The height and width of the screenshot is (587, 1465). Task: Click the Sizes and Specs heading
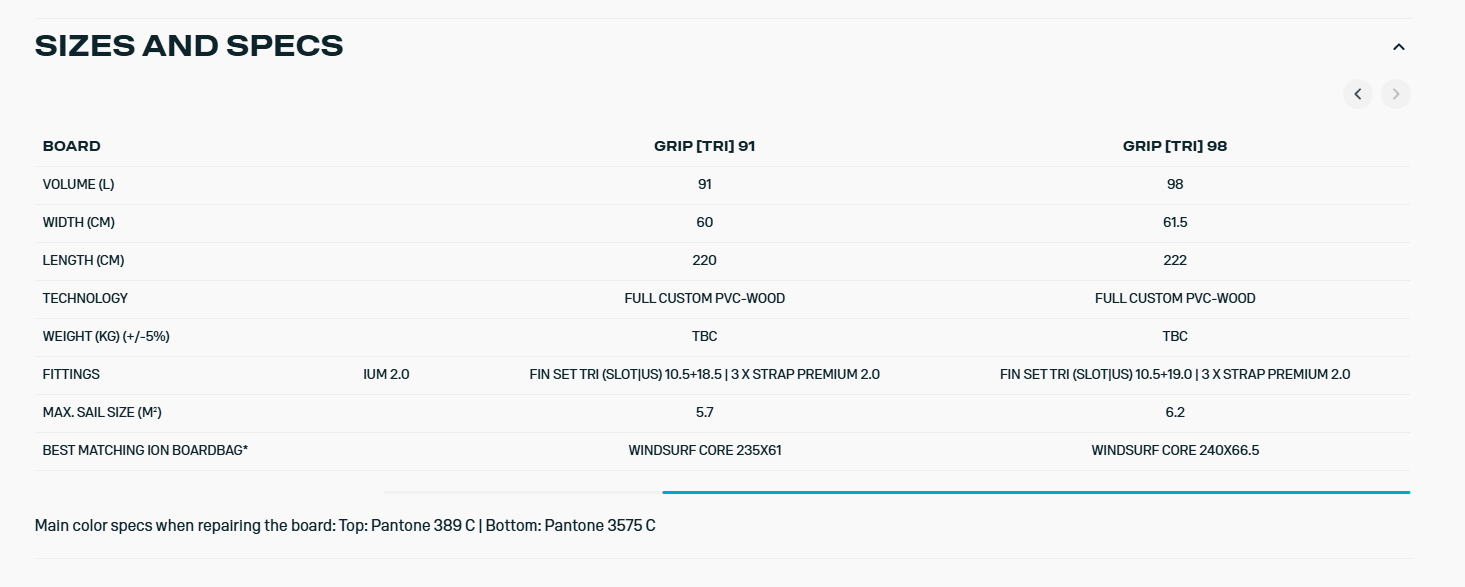pos(189,46)
